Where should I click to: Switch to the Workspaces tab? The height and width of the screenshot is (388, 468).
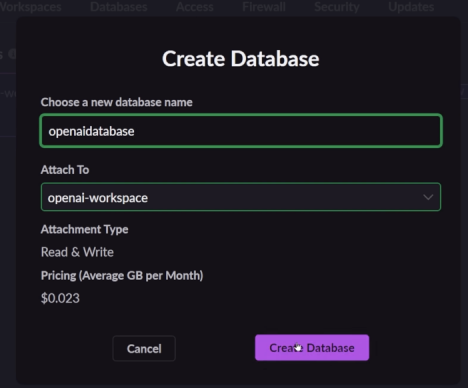[30, 7]
